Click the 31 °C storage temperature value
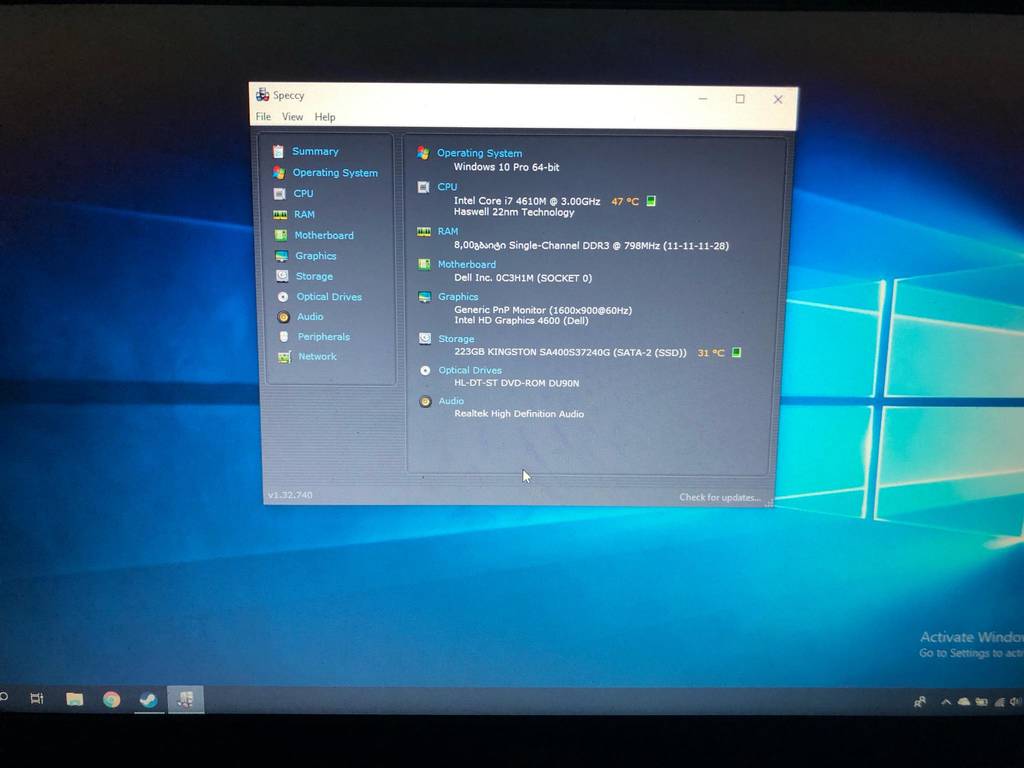 click(x=711, y=353)
